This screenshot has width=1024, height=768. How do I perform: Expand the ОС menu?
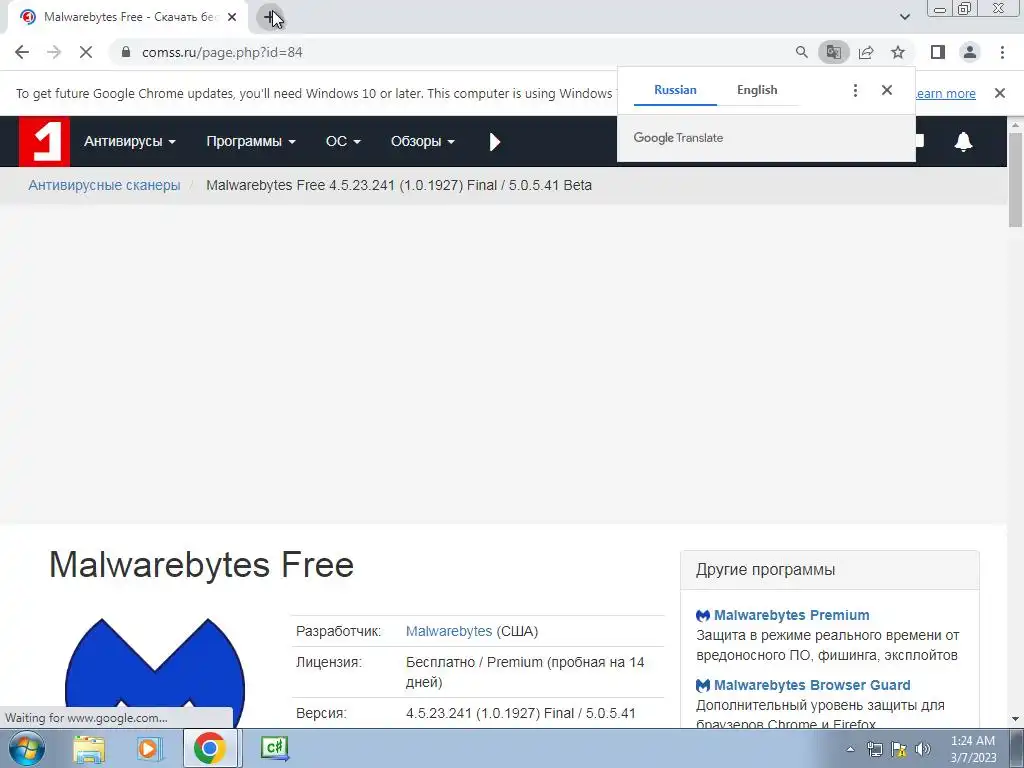coord(343,142)
